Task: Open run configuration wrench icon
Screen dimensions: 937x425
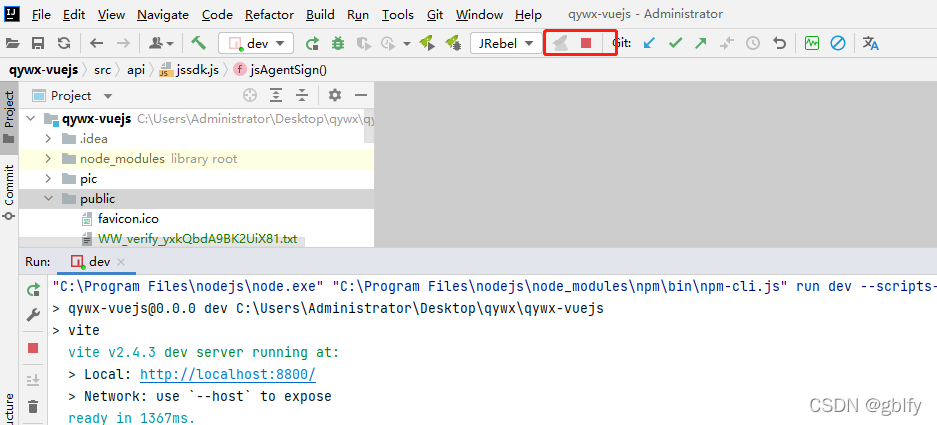Action: point(33,315)
